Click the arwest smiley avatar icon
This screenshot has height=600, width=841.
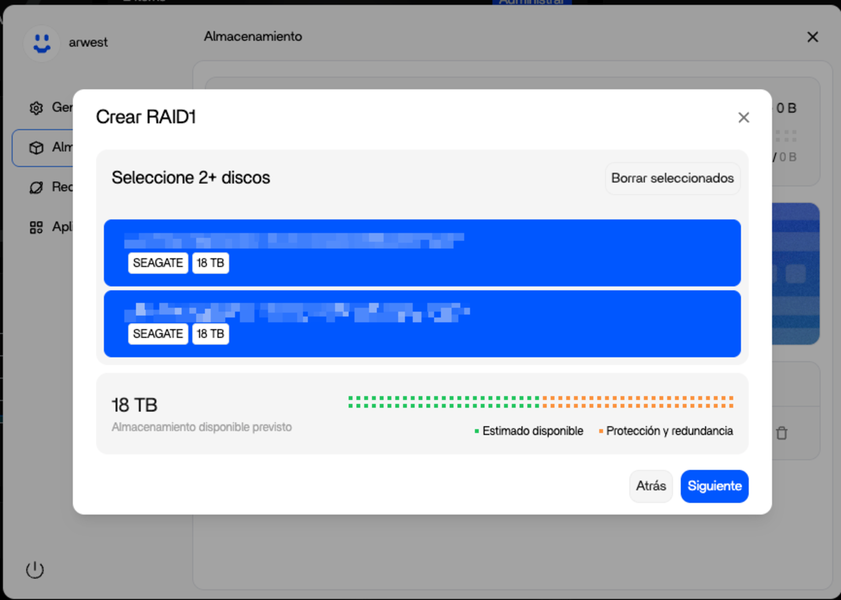point(41,43)
